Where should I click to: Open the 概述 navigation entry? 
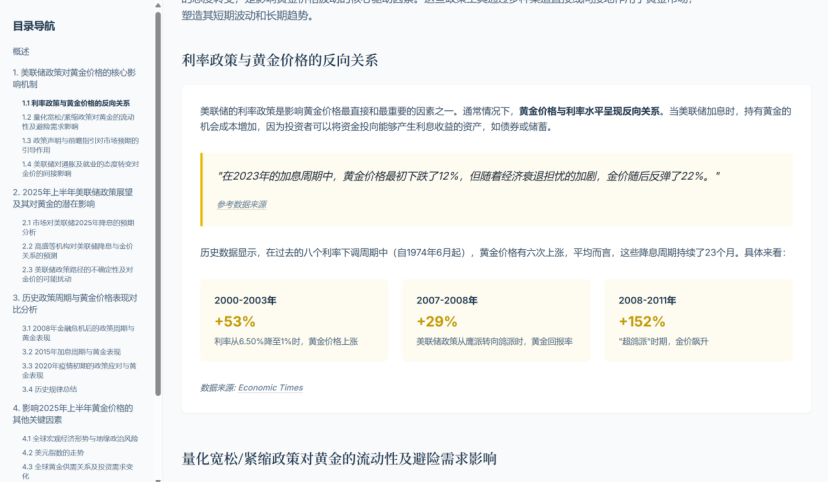point(22,51)
